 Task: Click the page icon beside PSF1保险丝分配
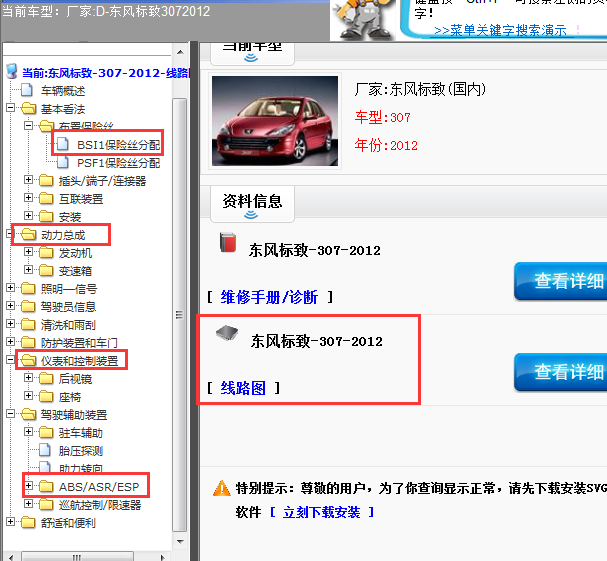(x=63, y=163)
